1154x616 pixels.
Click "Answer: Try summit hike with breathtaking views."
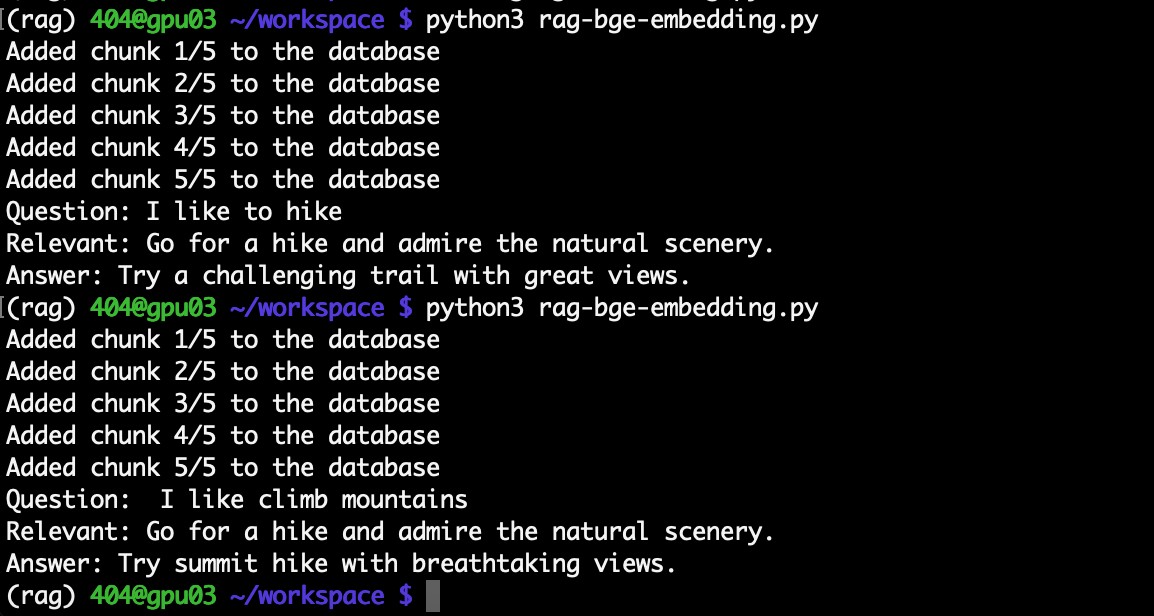point(341,564)
